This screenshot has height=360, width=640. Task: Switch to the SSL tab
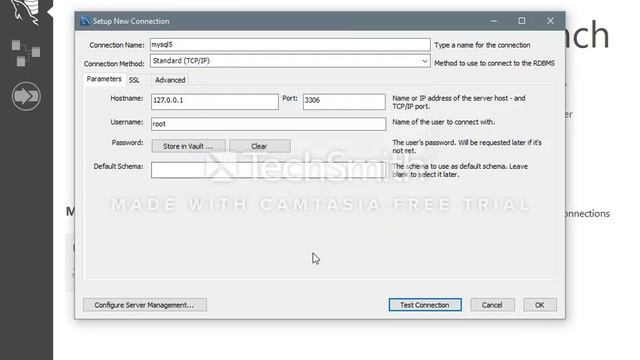point(134,80)
